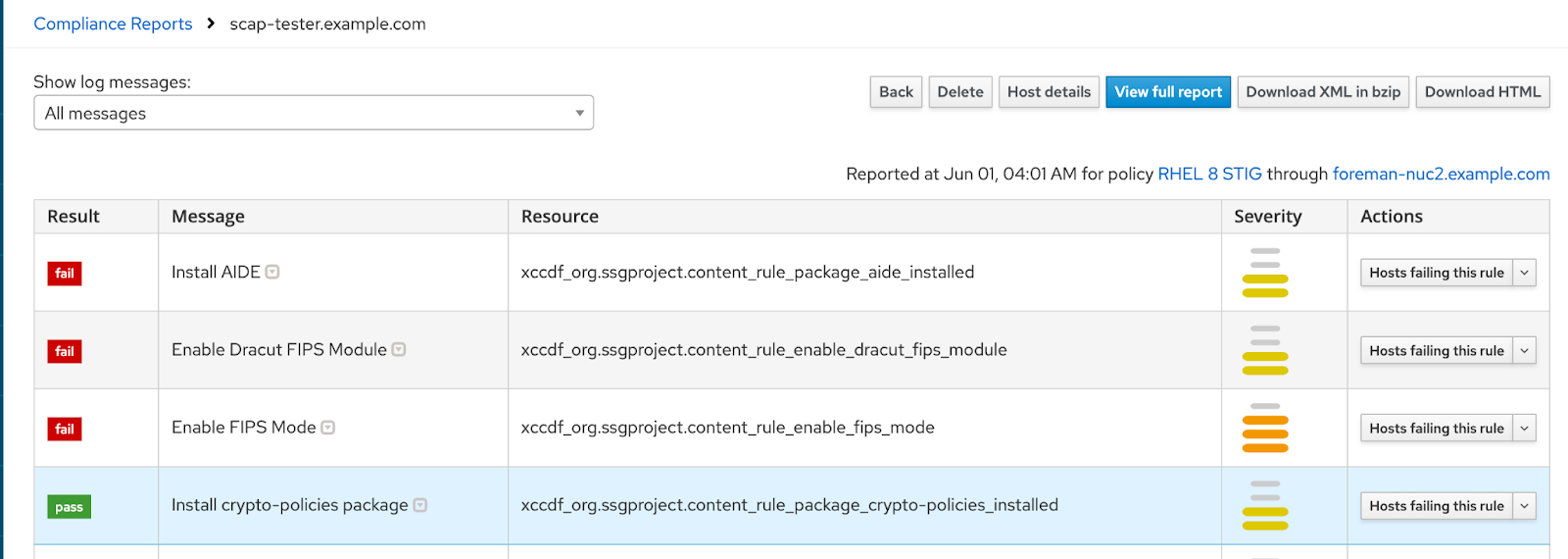The height and width of the screenshot is (559, 1568).
Task: Open the Show log messages dropdown
Action: click(314, 113)
